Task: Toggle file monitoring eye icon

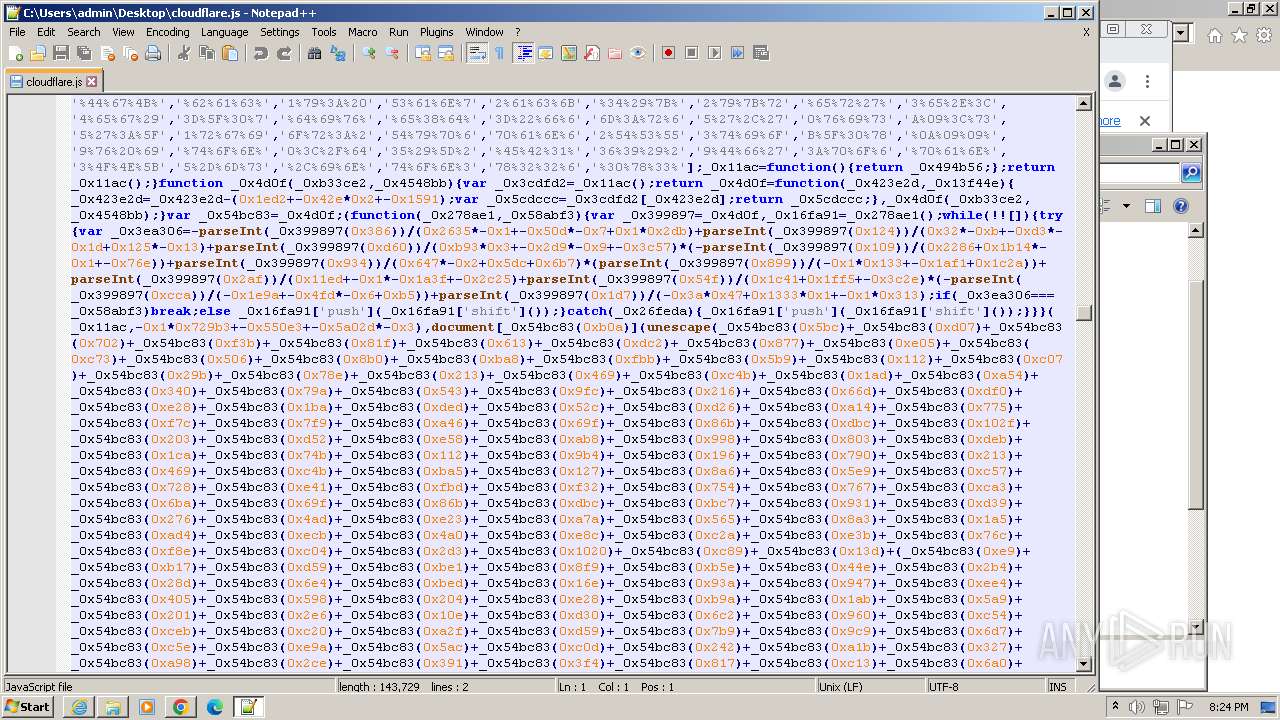Action: pyautogui.click(x=638, y=53)
